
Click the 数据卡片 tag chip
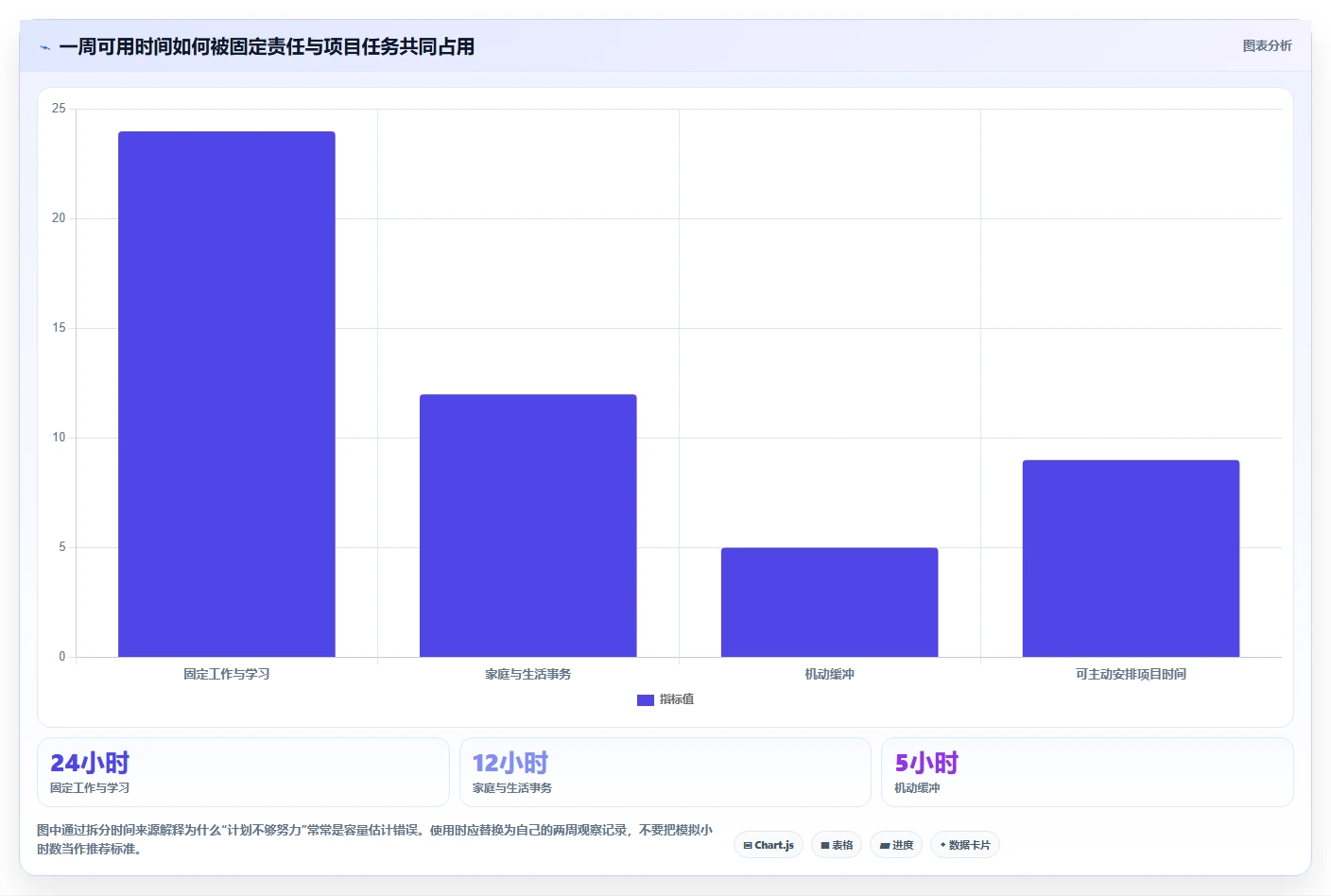click(965, 845)
